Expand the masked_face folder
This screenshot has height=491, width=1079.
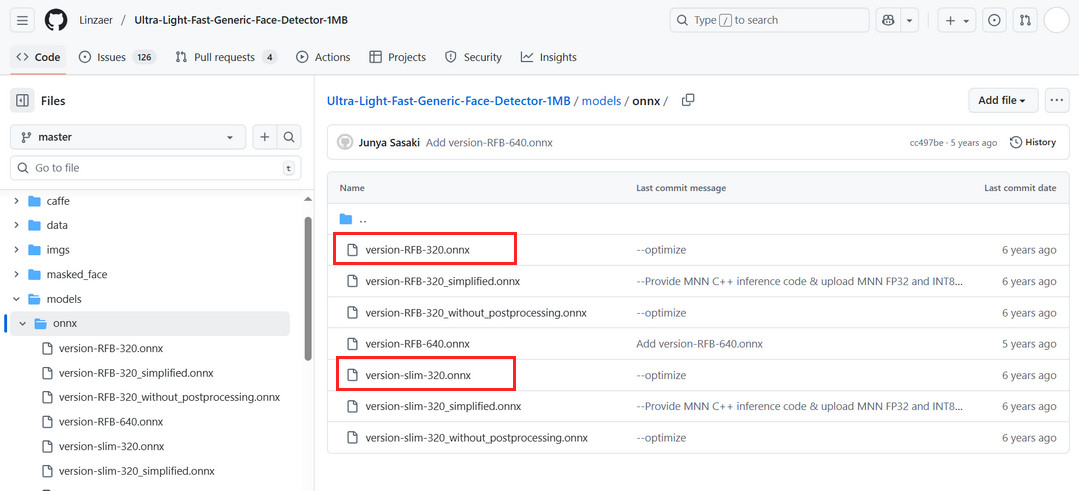coord(17,274)
